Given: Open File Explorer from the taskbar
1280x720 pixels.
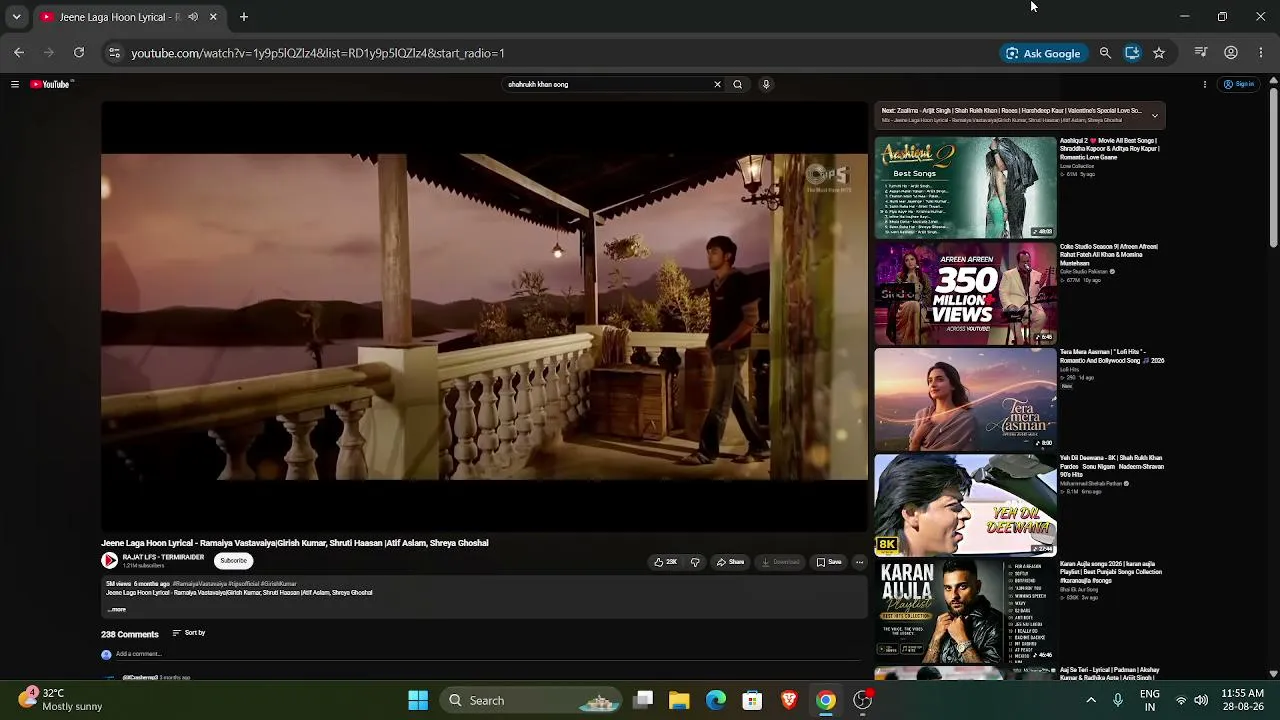Looking at the screenshot, I should pyautogui.click(x=680, y=700).
